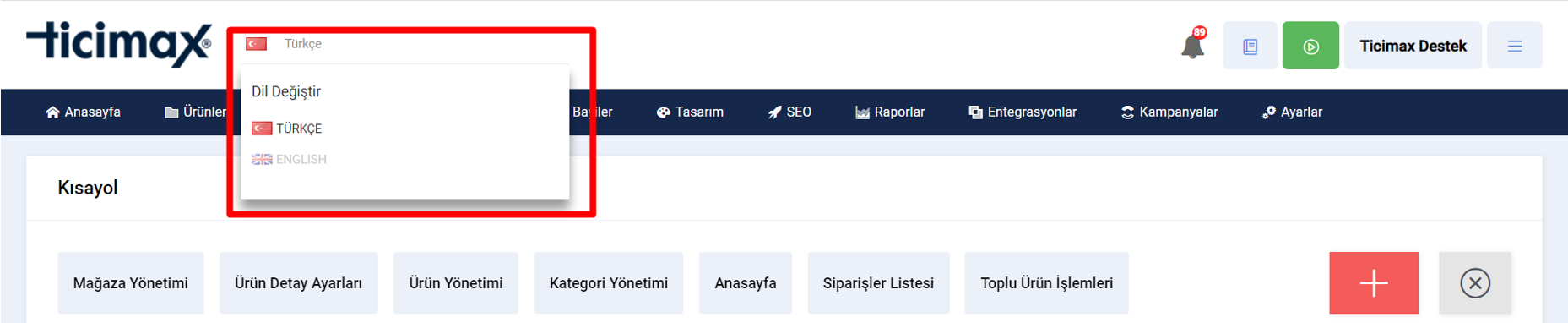The image size is (1568, 323).
Task: Switch language to ENGLISH
Action: pyautogui.click(x=289, y=159)
